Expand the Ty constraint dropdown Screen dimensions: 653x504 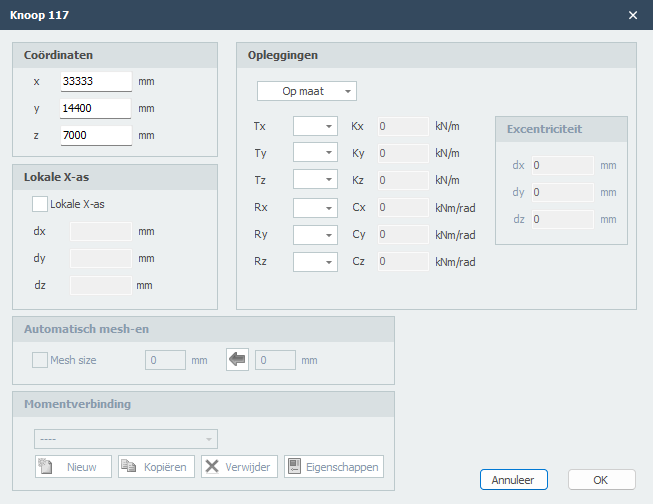point(315,154)
